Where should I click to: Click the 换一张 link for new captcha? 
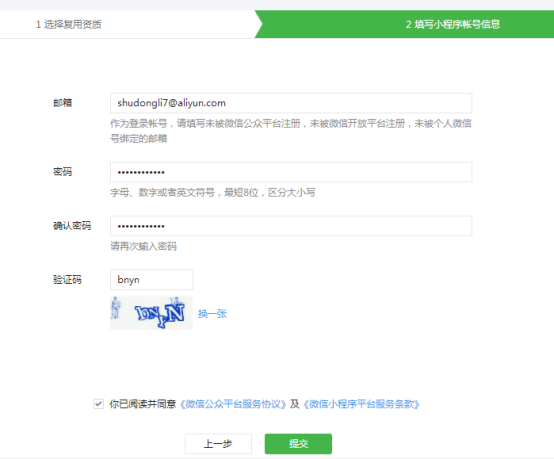click(x=212, y=314)
